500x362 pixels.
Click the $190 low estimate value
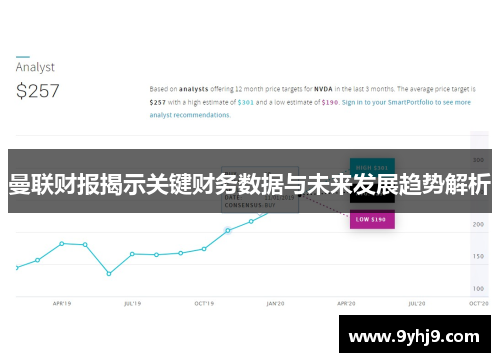(330, 102)
